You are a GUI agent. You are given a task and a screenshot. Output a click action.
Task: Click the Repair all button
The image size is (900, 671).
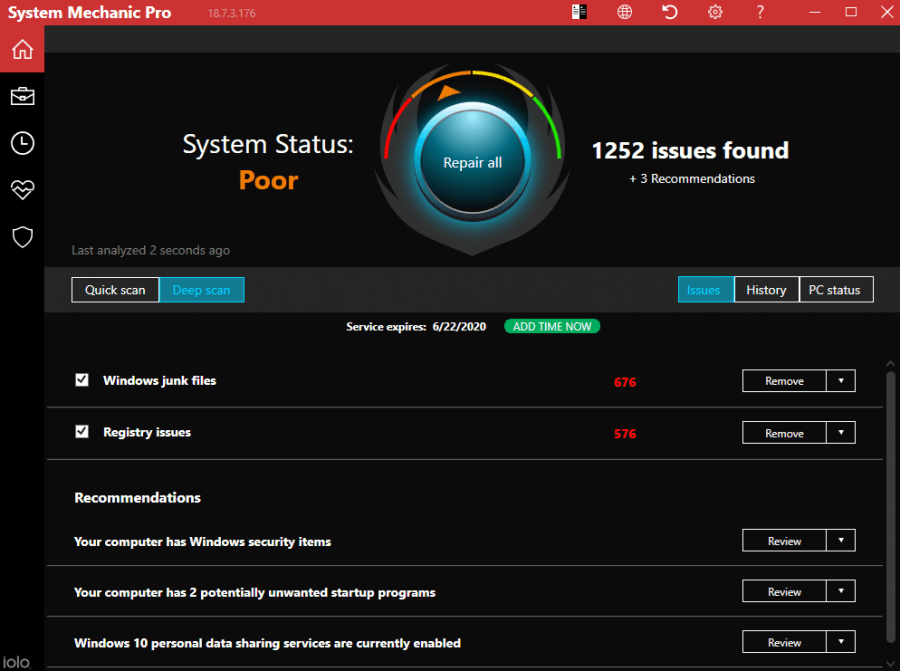coord(472,162)
